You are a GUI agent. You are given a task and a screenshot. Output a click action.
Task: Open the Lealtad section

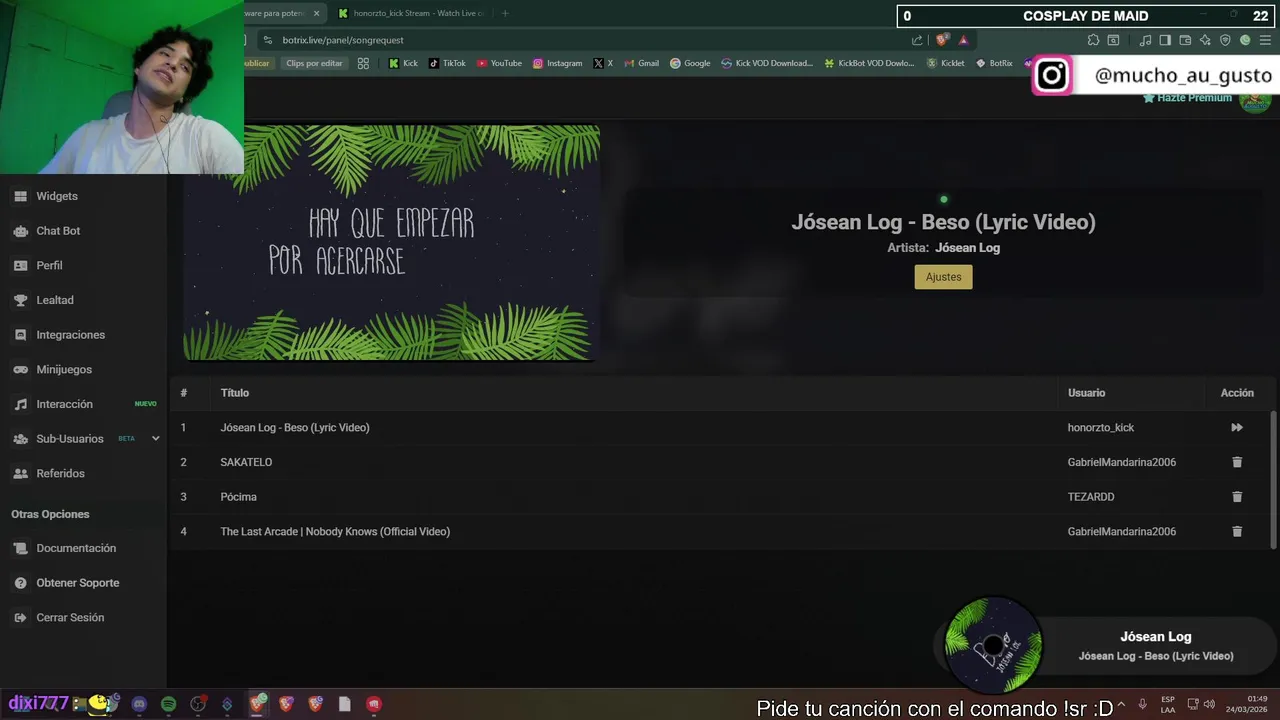tap(55, 300)
